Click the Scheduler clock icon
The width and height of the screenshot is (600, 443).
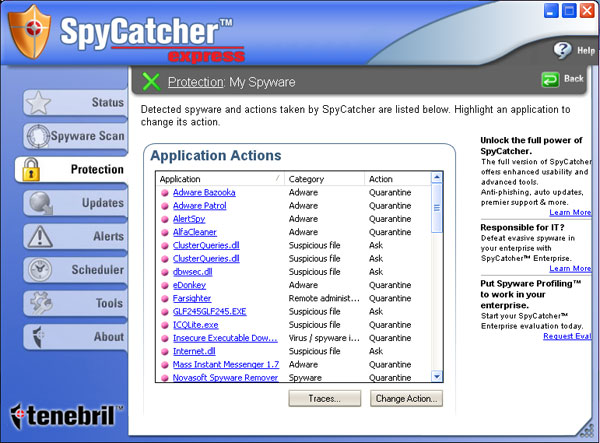[39, 270]
